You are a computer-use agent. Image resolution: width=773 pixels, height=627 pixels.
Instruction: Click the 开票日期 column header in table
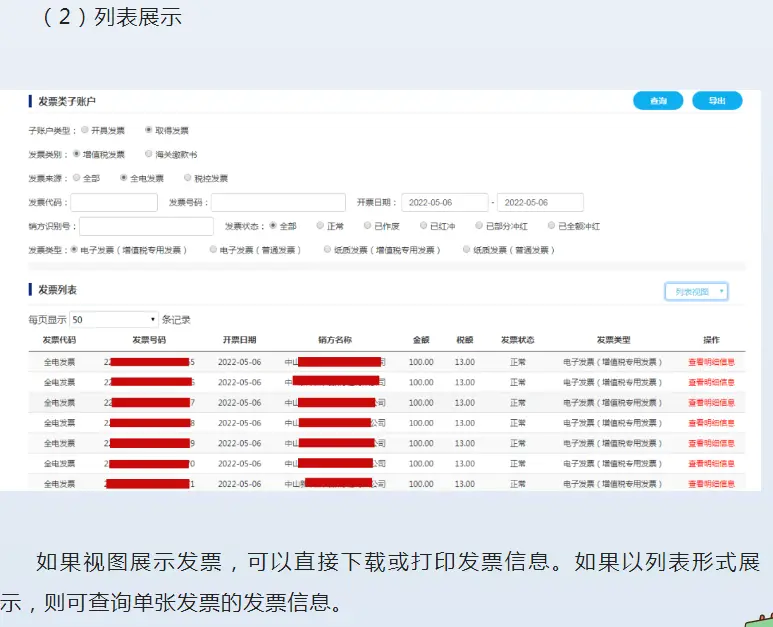239,340
